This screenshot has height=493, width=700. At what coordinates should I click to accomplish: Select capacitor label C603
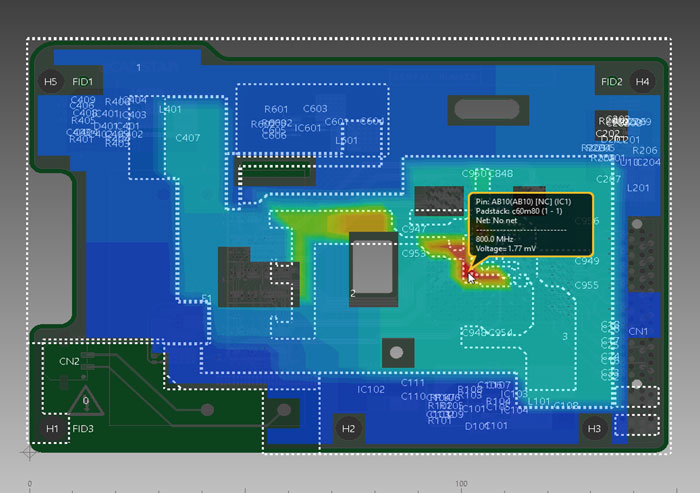pos(315,109)
